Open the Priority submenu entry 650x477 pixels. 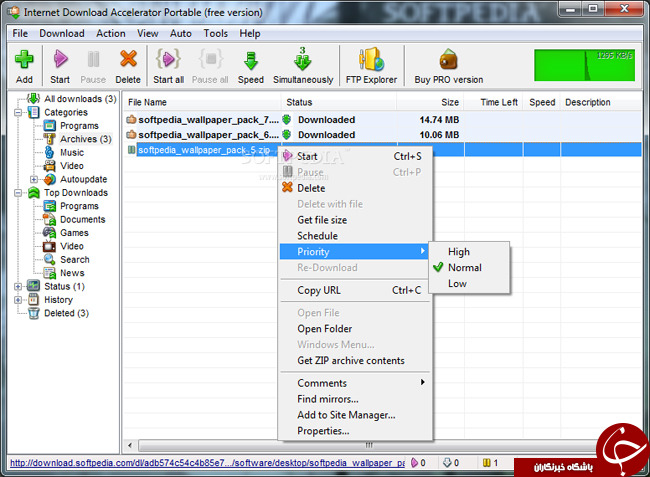coord(355,252)
